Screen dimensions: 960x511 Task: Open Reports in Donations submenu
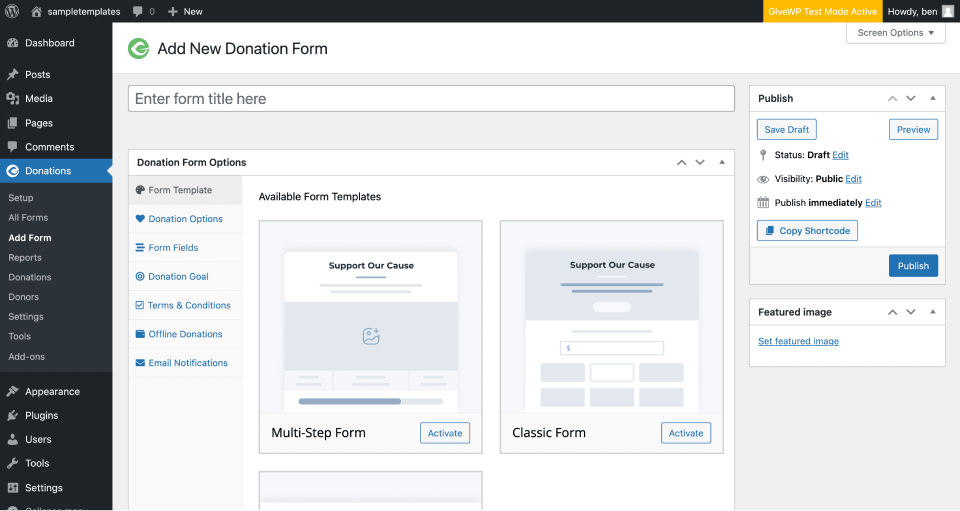tap(25, 258)
